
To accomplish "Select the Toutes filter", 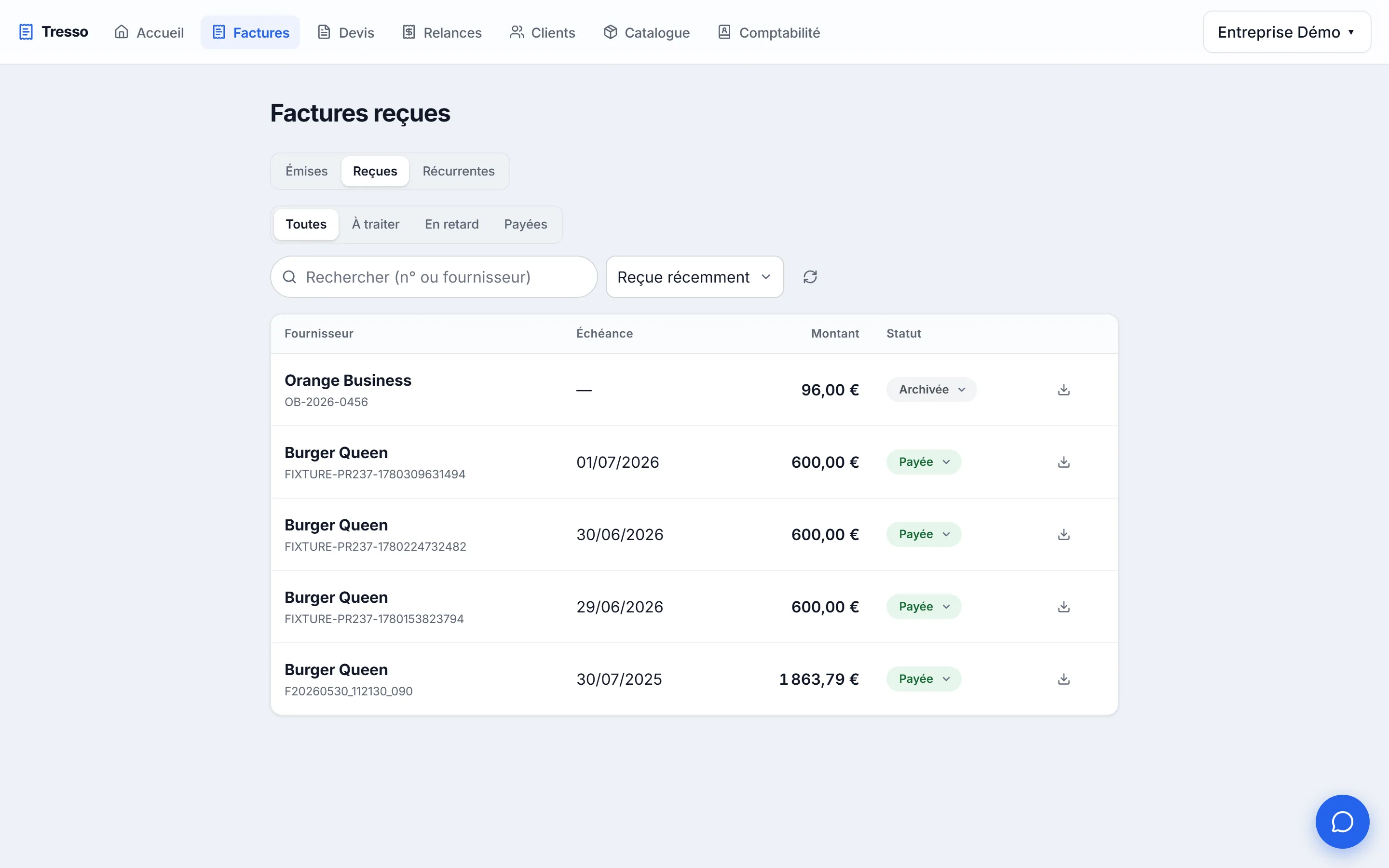I will click(x=306, y=224).
